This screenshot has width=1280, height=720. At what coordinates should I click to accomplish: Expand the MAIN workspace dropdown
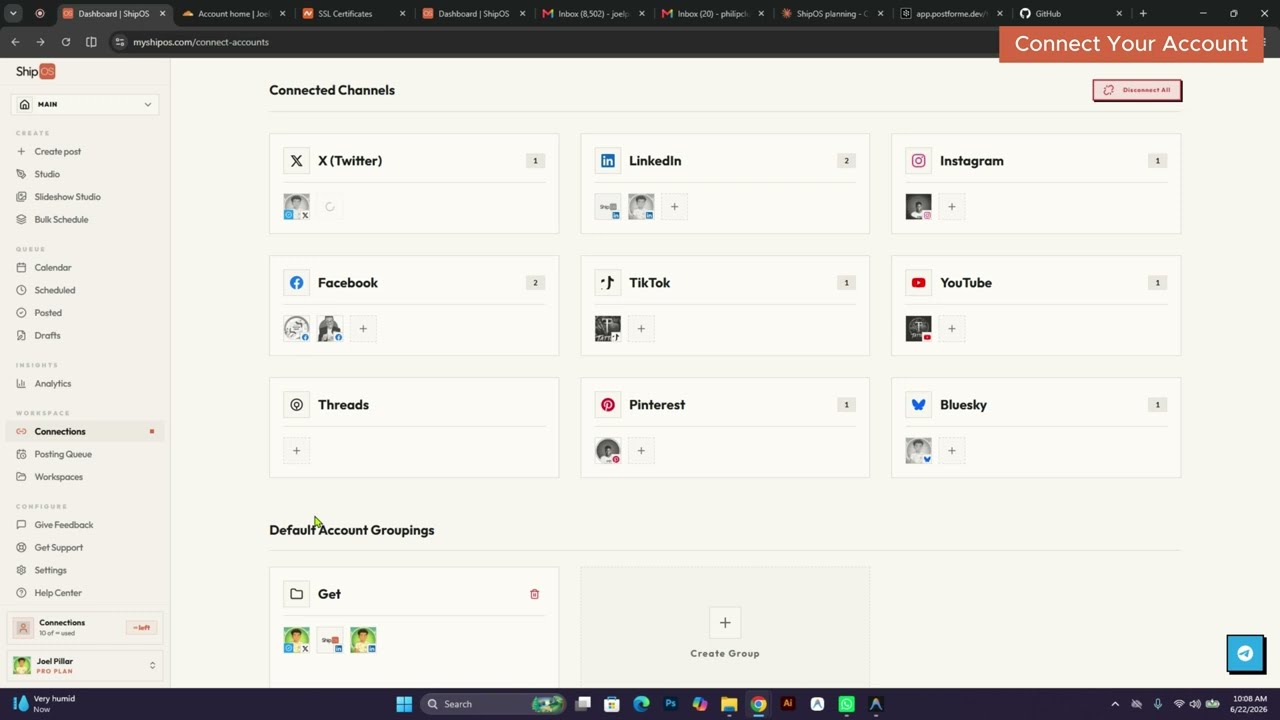[x=85, y=104]
